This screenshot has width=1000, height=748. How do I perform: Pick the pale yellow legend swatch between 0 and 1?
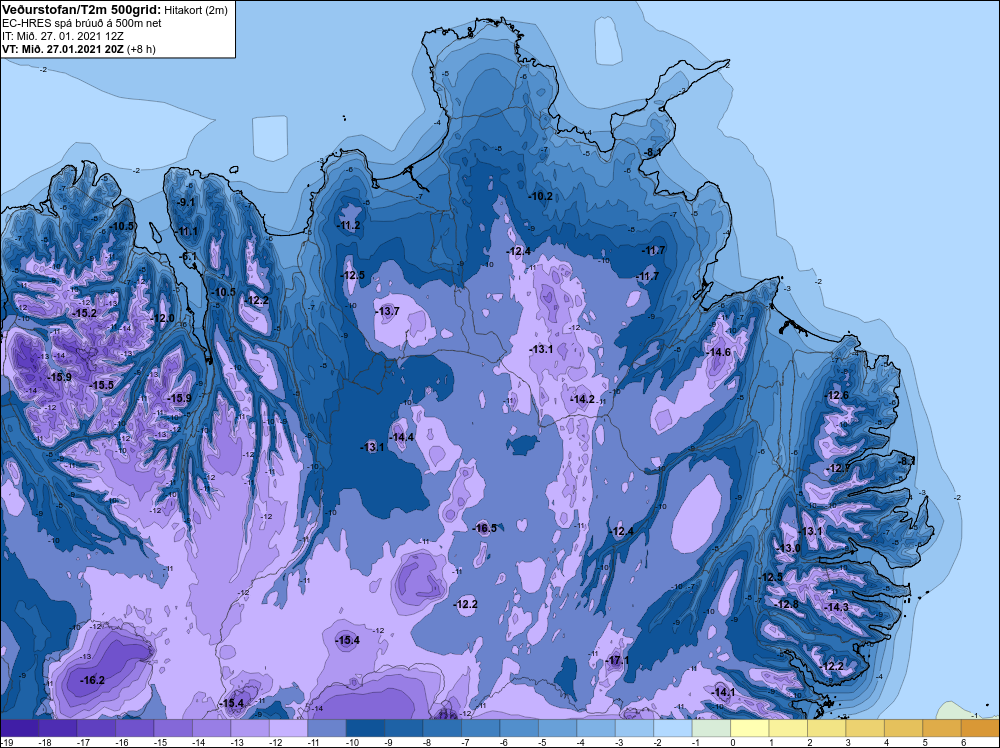pos(749,728)
